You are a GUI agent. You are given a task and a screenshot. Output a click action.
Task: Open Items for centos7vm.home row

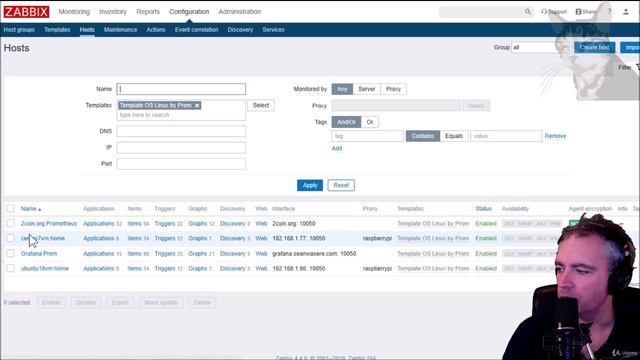coord(134,238)
